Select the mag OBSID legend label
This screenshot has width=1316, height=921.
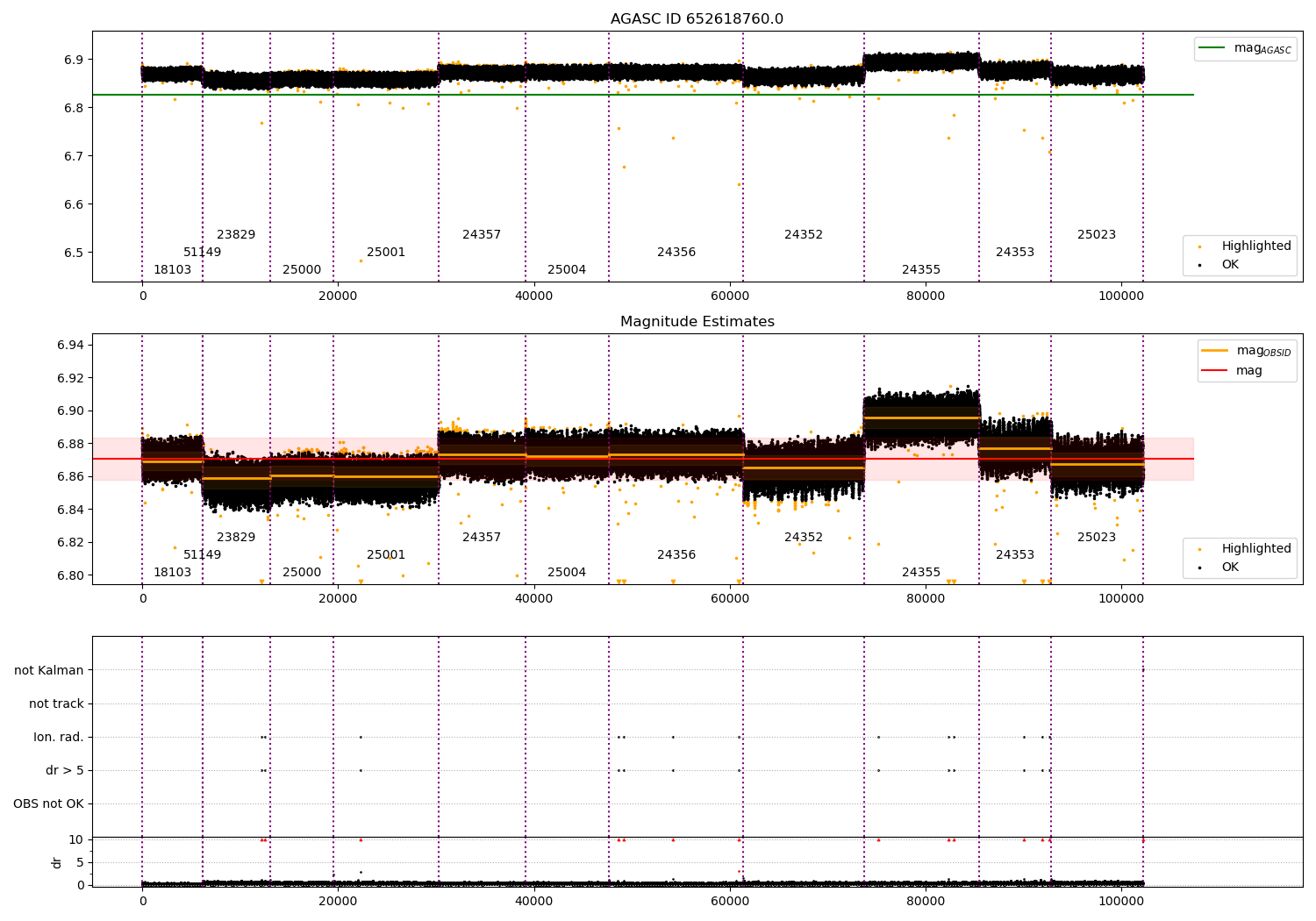pos(1264,352)
